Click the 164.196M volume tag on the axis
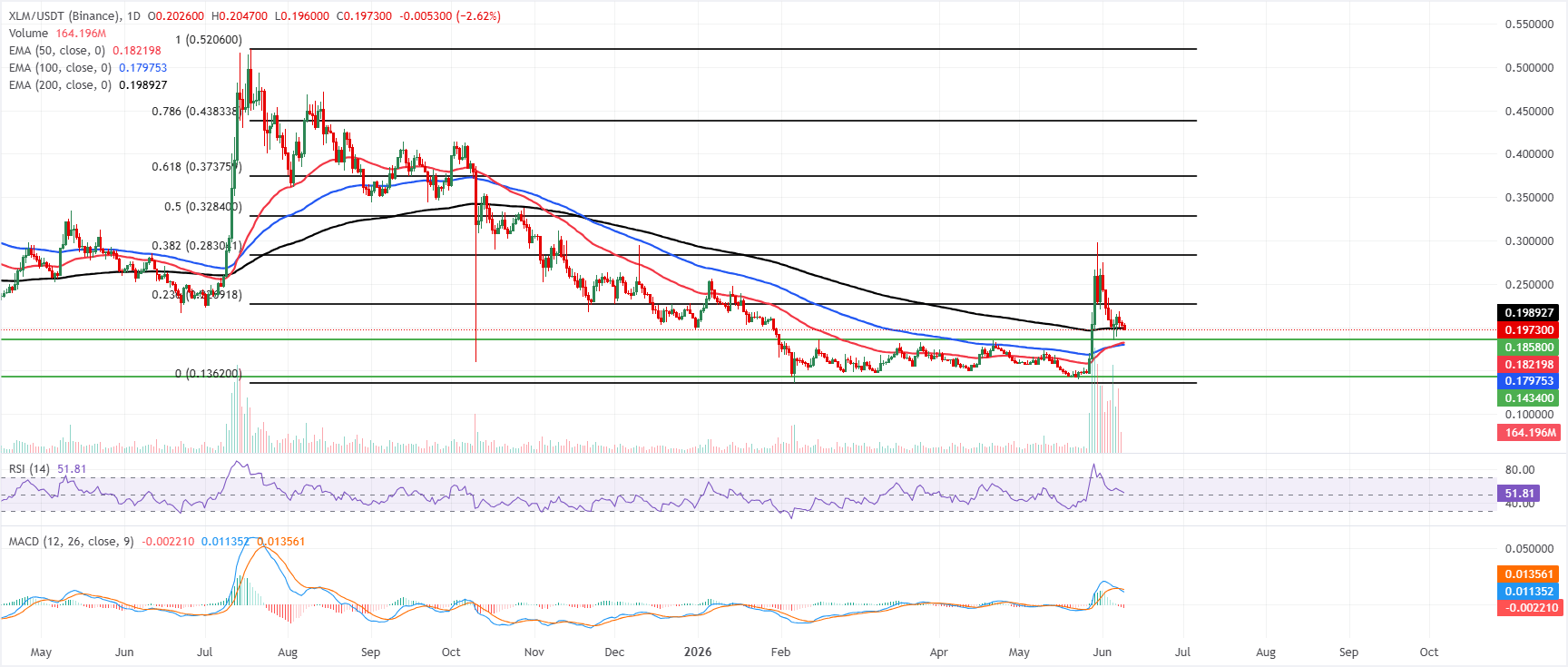 pos(1529,433)
